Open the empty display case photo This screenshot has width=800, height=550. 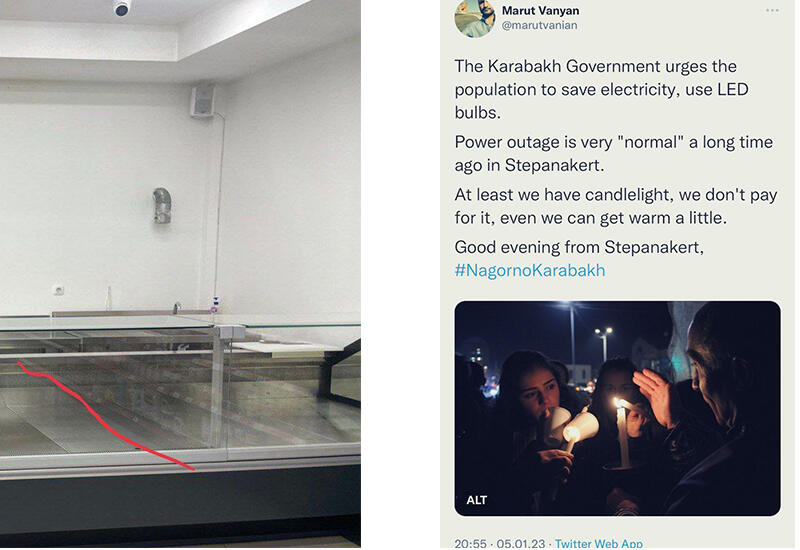pos(180,274)
